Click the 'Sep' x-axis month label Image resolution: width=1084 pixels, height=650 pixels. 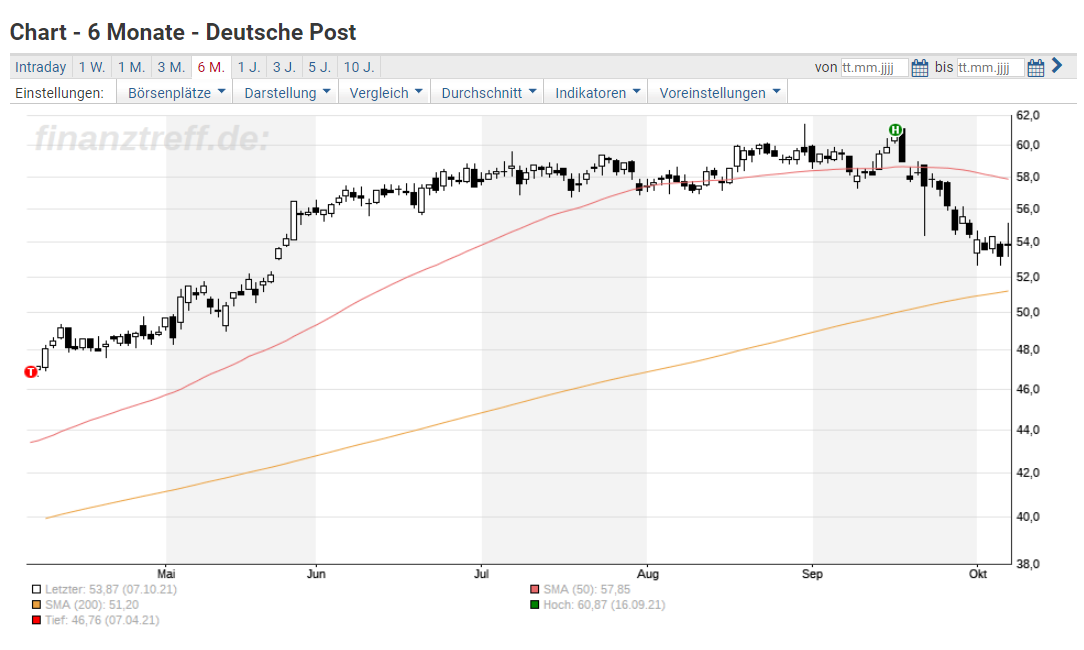pos(812,574)
